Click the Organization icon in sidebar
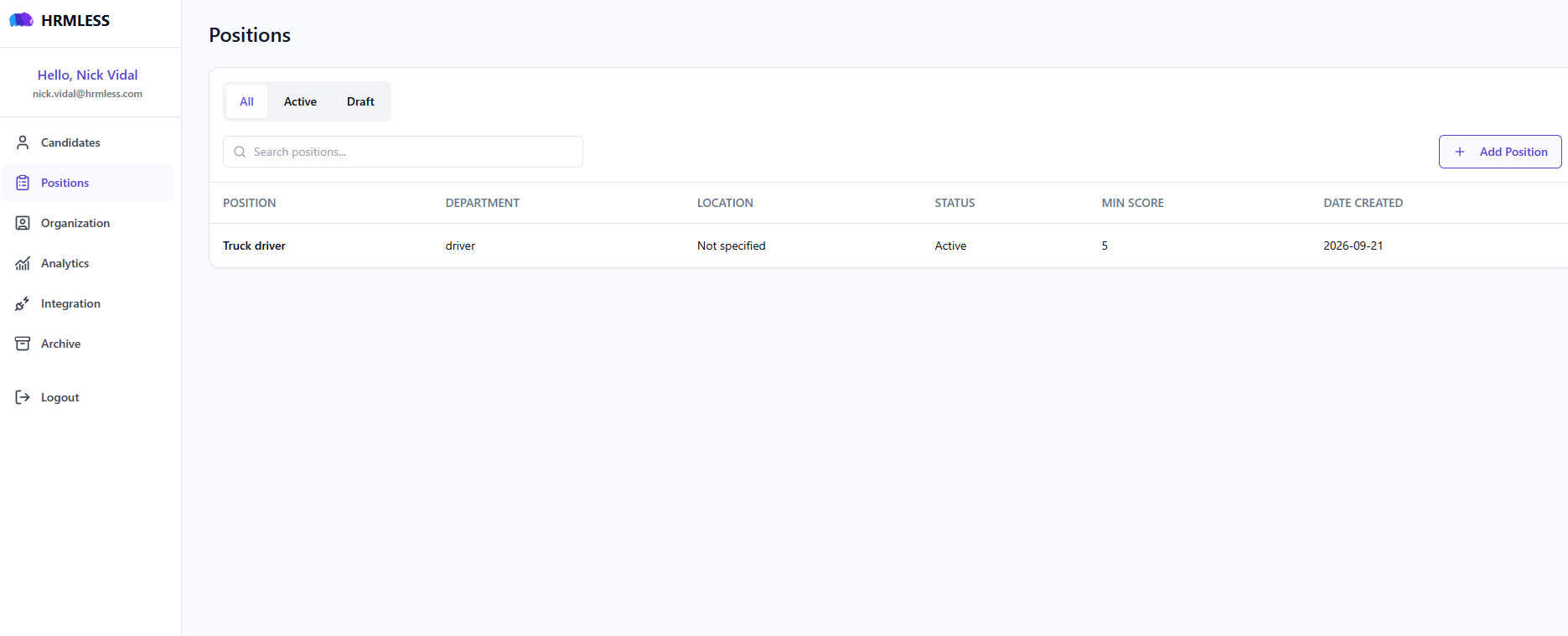This screenshot has height=636, width=1568. point(23,223)
